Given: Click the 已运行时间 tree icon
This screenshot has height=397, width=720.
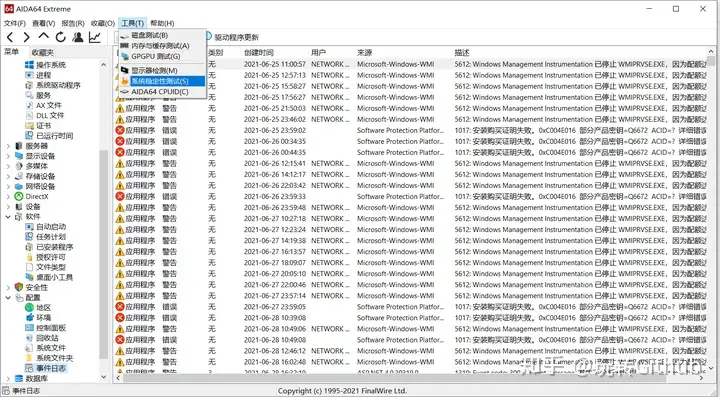Looking at the screenshot, I should click(29, 136).
